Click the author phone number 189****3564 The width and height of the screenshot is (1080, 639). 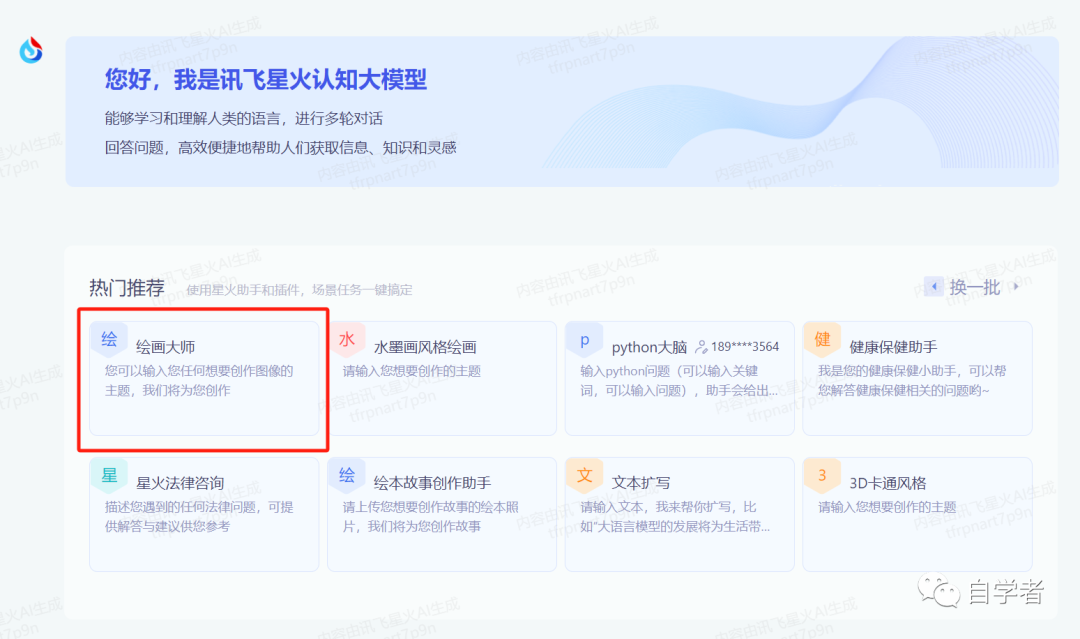tap(745, 347)
